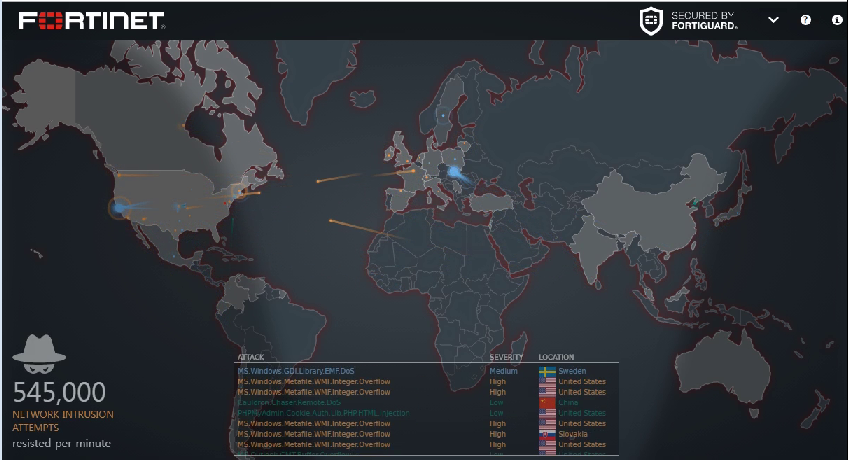Click the FortiGuard shield icon
This screenshot has width=848, height=461.
pos(651,20)
